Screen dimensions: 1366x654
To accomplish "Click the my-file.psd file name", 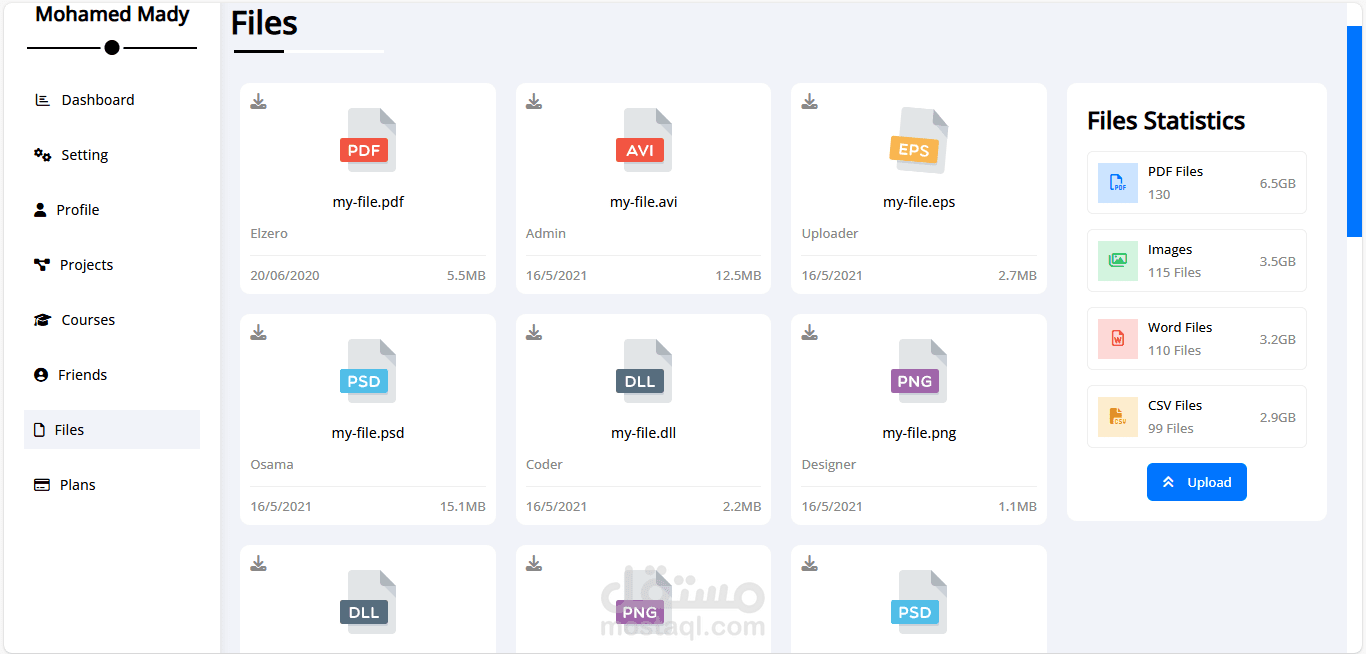I will 368,433.
